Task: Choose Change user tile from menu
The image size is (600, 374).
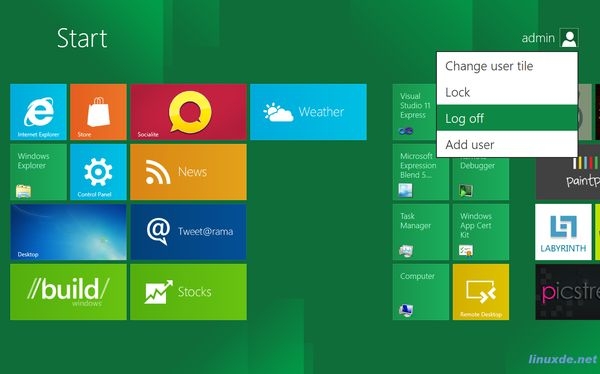Action: click(507, 66)
